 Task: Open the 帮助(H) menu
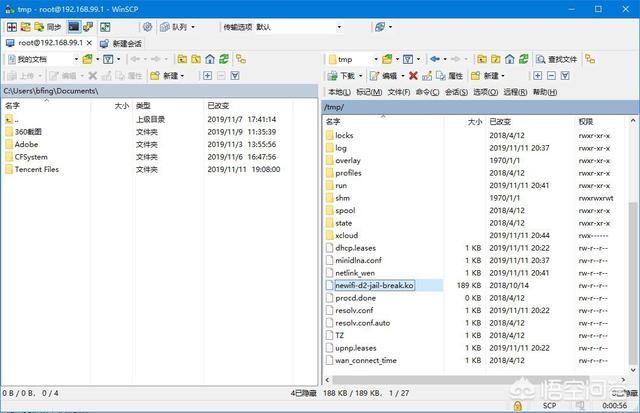tap(544, 92)
